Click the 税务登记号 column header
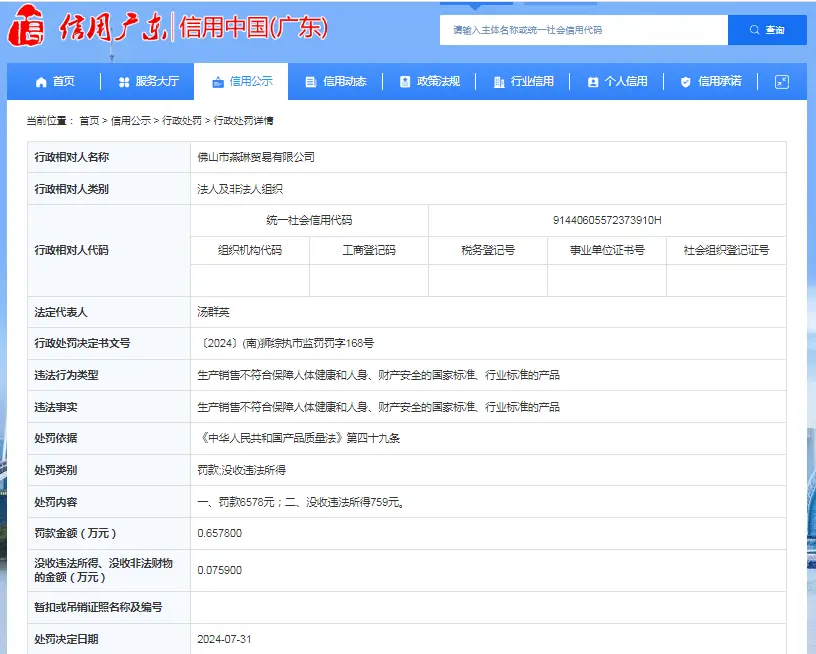Viewport: 816px width, 654px height. coord(488,250)
